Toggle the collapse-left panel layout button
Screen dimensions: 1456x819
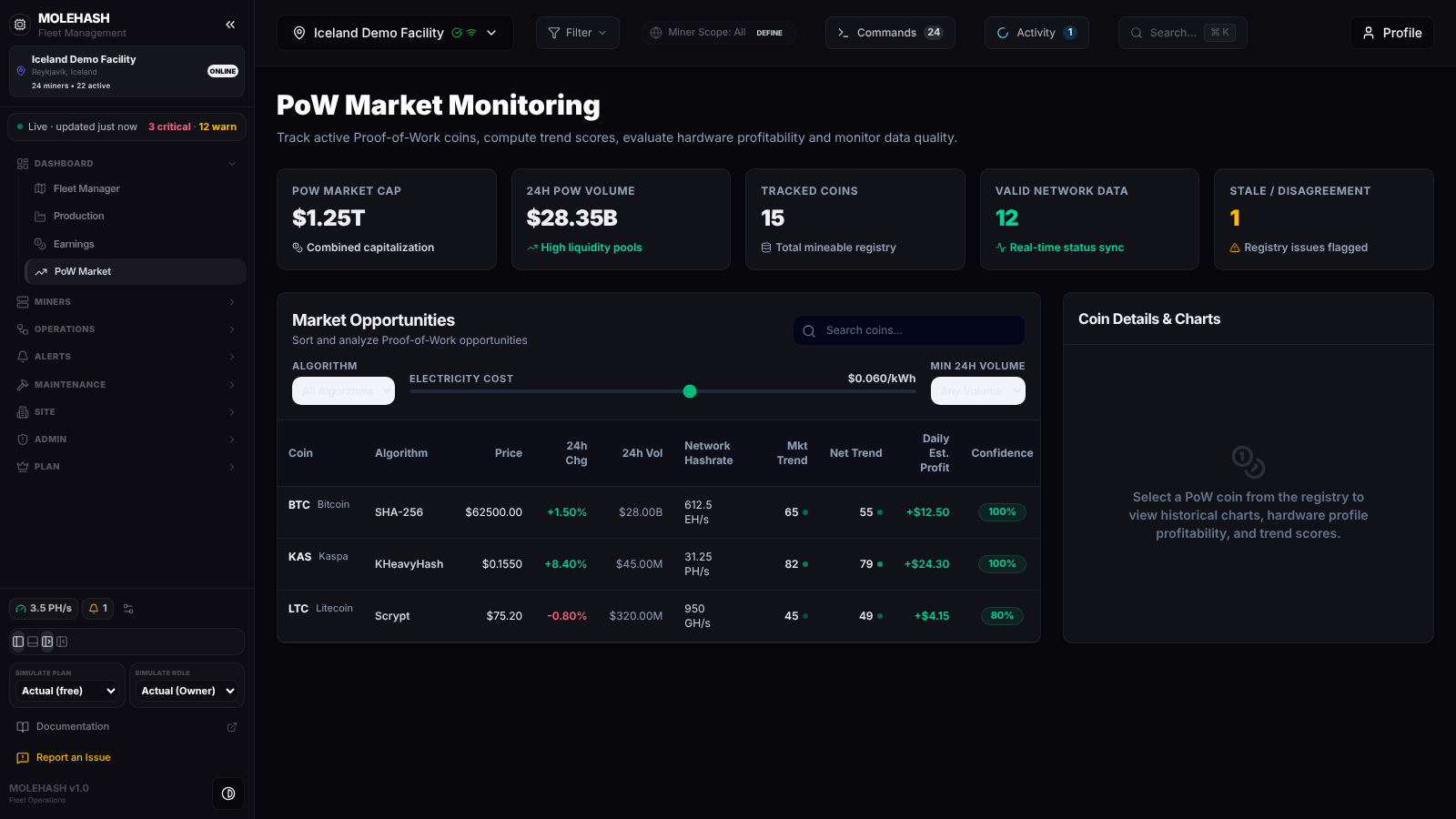pyautogui.click(x=62, y=642)
